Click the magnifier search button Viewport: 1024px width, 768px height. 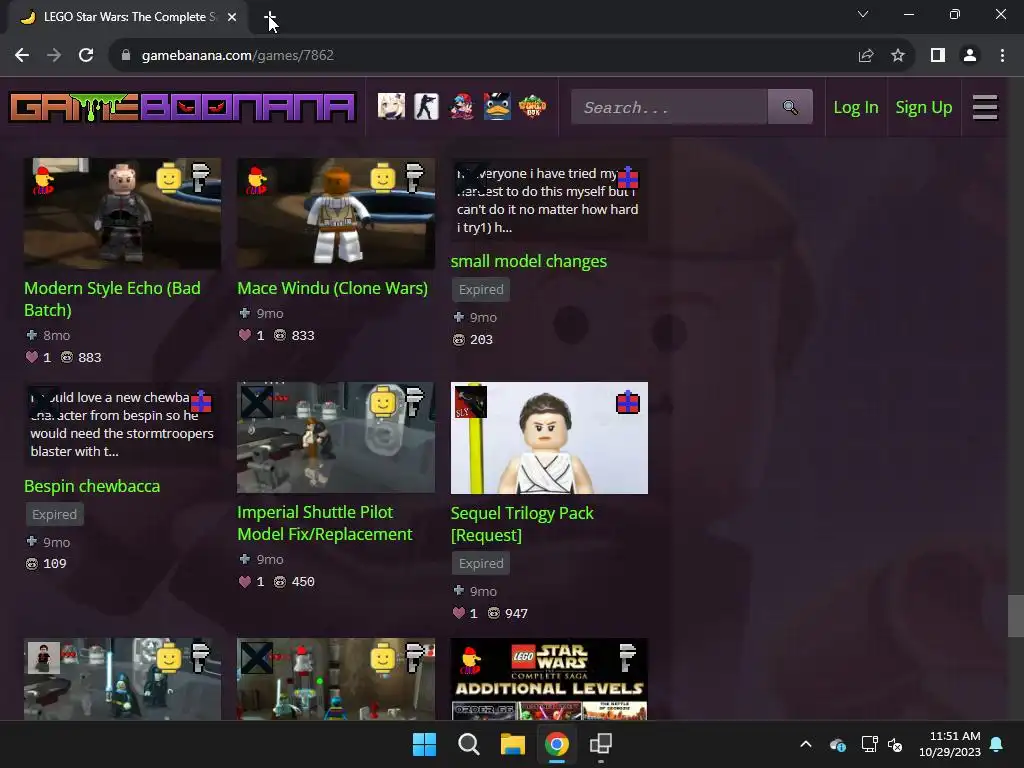[x=790, y=106]
